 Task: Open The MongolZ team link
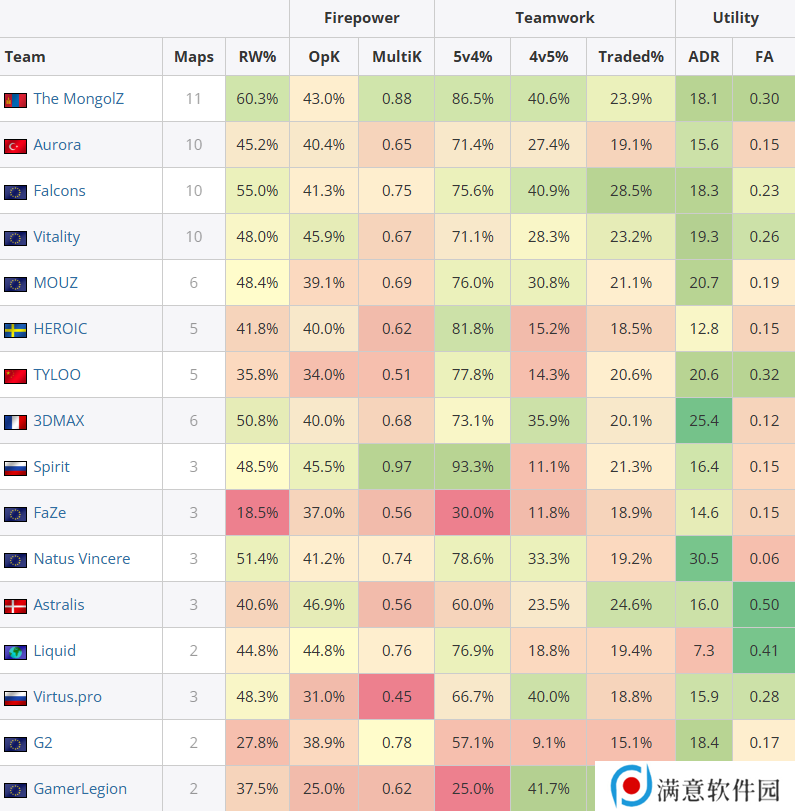[79, 99]
